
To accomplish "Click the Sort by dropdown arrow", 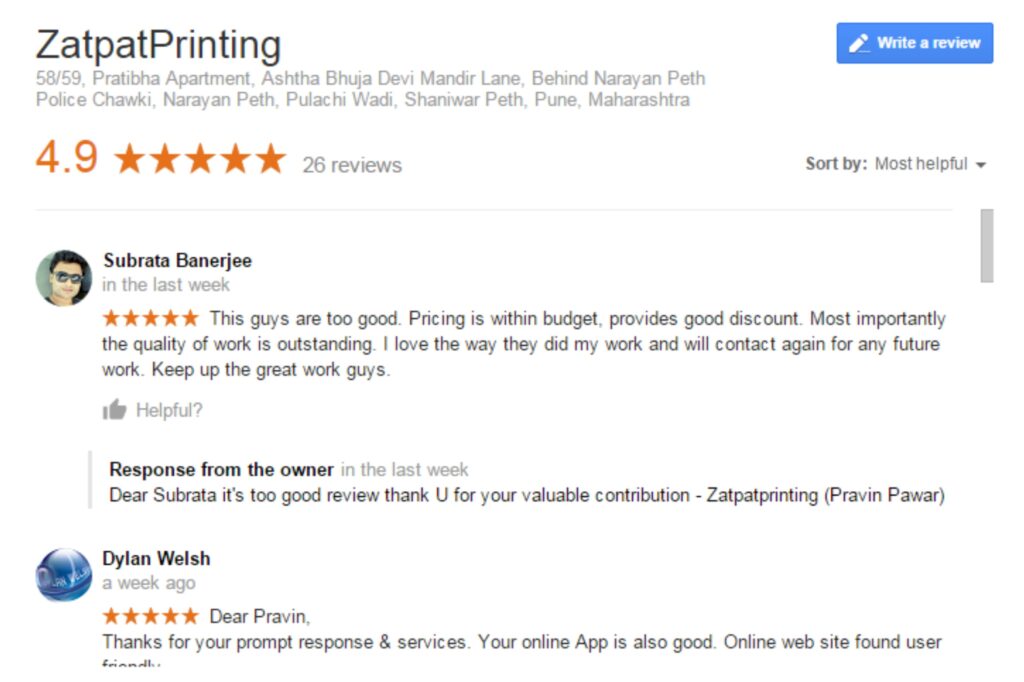I will coord(981,165).
